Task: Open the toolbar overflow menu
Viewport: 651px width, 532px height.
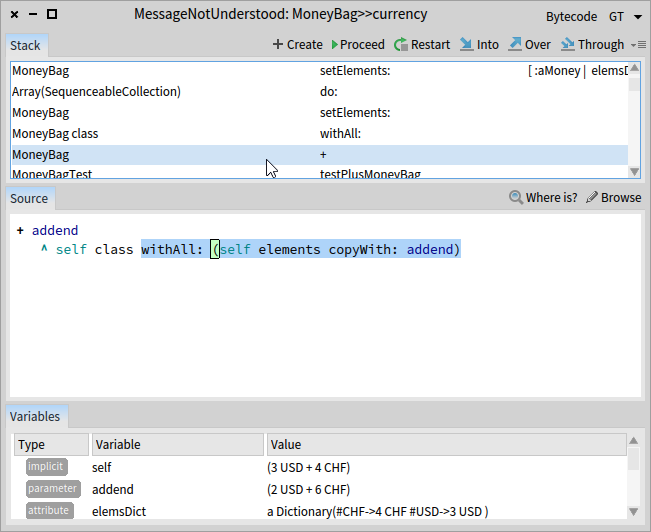Action: pos(639,44)
